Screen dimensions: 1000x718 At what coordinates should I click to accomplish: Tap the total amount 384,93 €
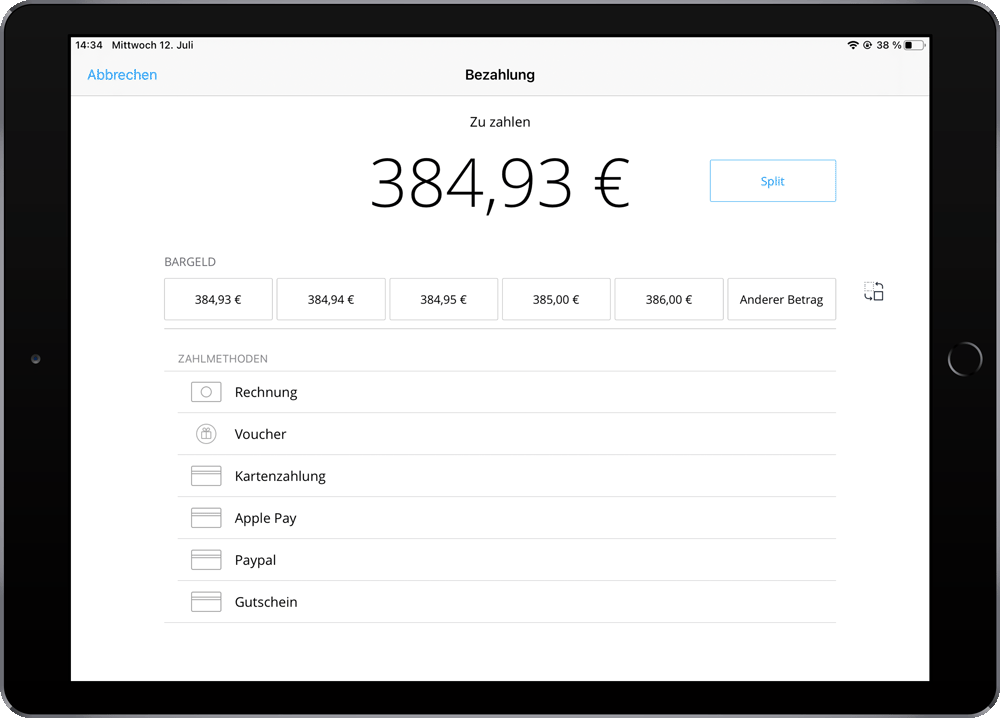click(x=500, y=184)
